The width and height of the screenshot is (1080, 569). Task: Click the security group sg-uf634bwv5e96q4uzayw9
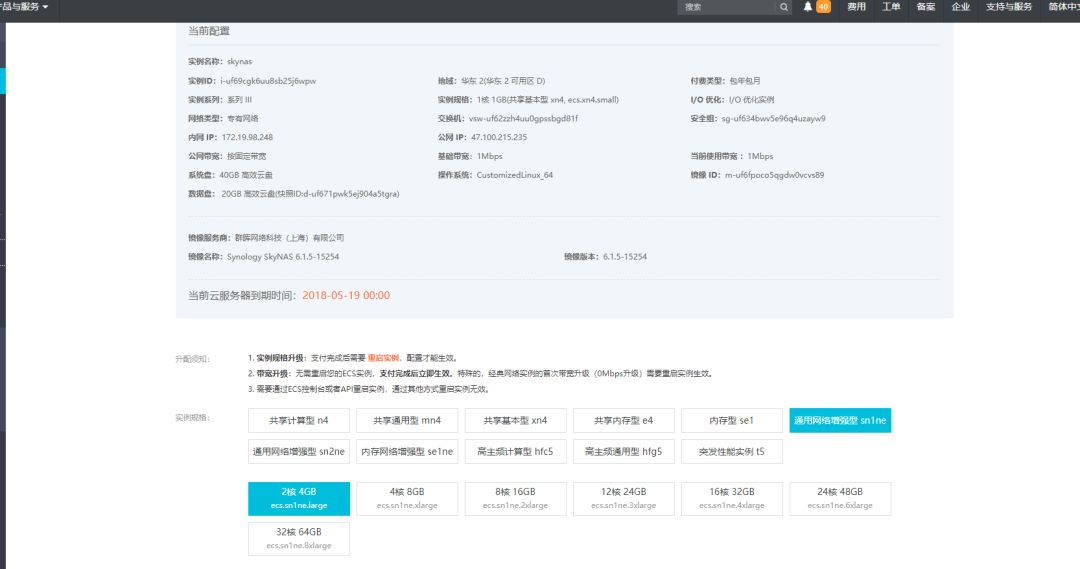[x=773, y=118]
